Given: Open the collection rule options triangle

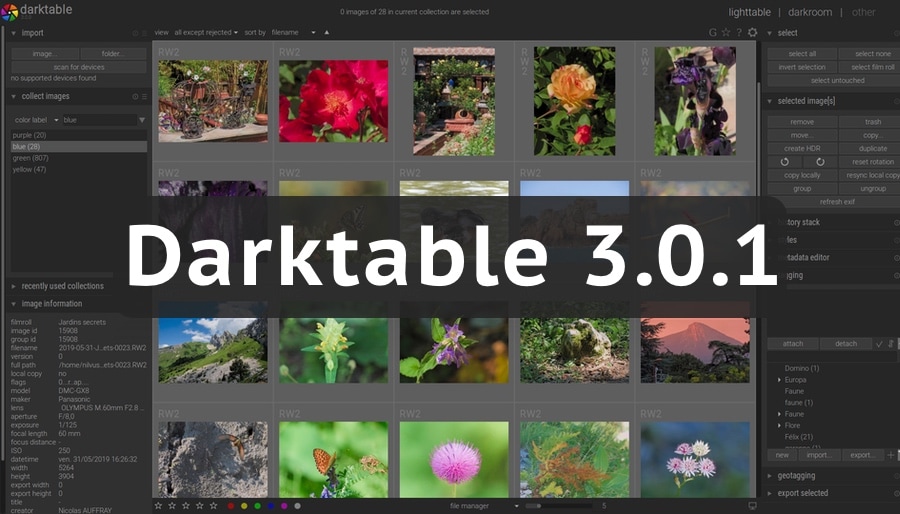Looking at the screenshot, I should [x=142, y=120].
